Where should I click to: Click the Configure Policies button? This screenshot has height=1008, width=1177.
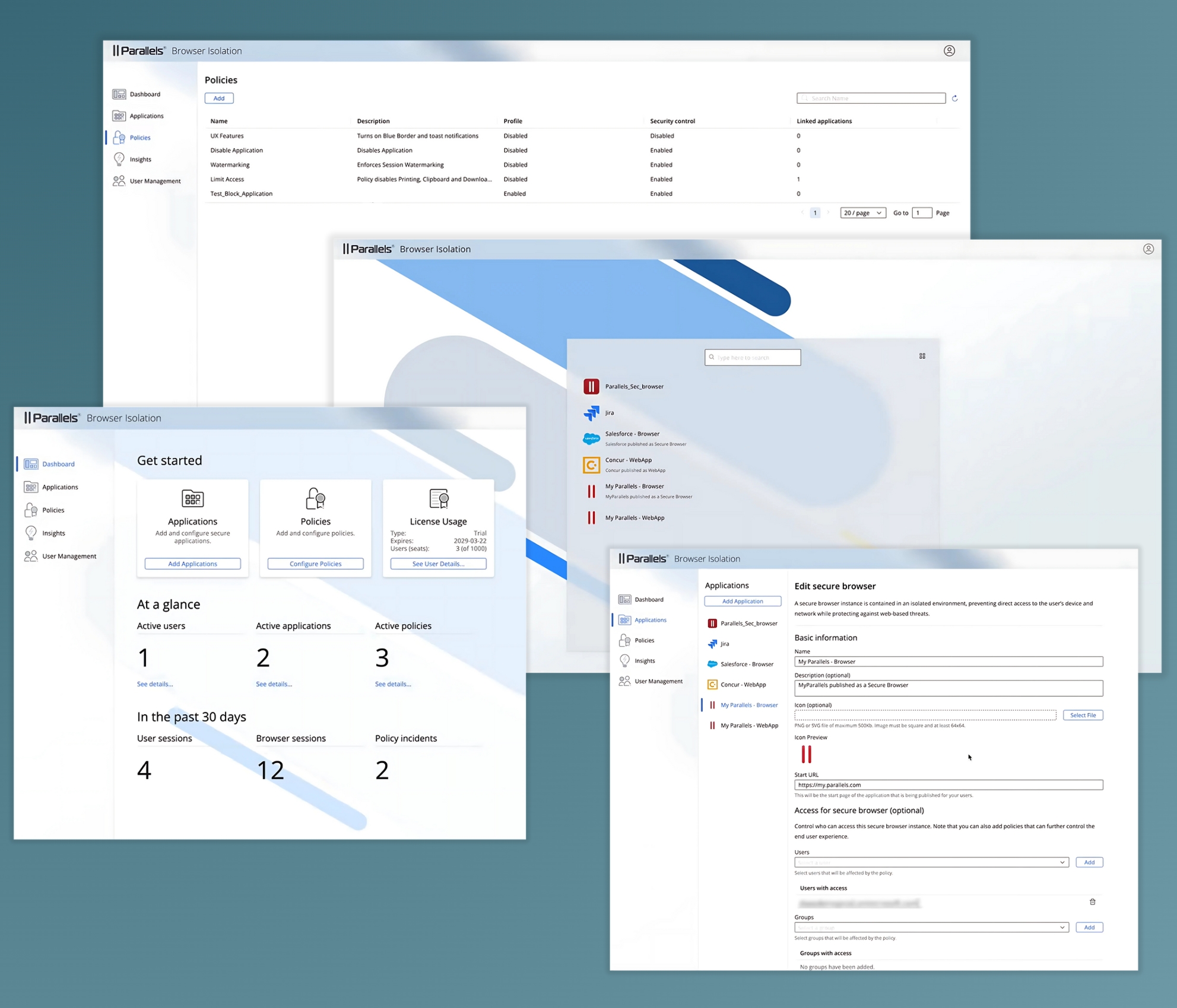(x=315, y=564)
